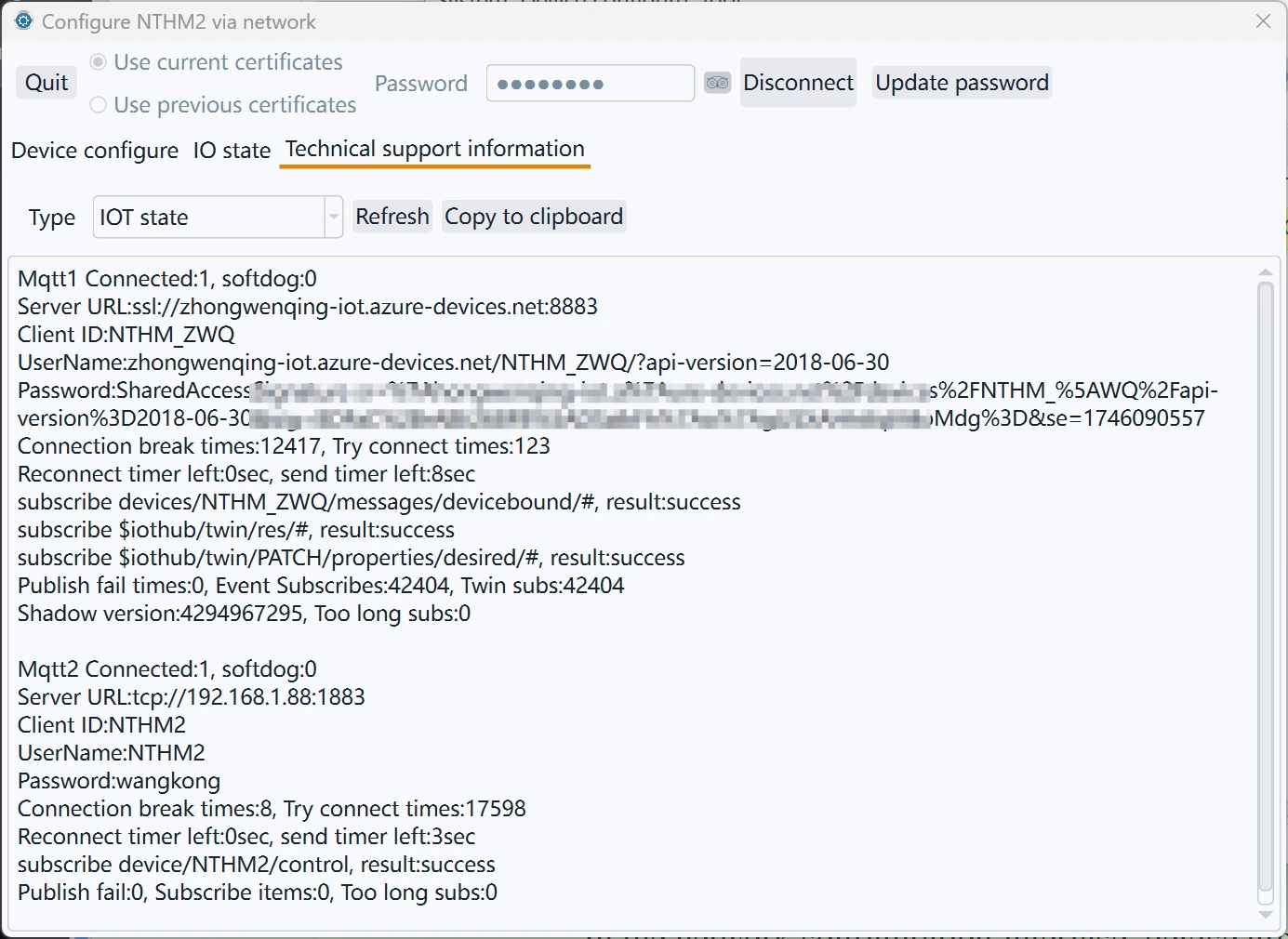Click 'Password:wangkong' line
The width and height of the screenshot is (1288, 939).
[x=119, y=781]
